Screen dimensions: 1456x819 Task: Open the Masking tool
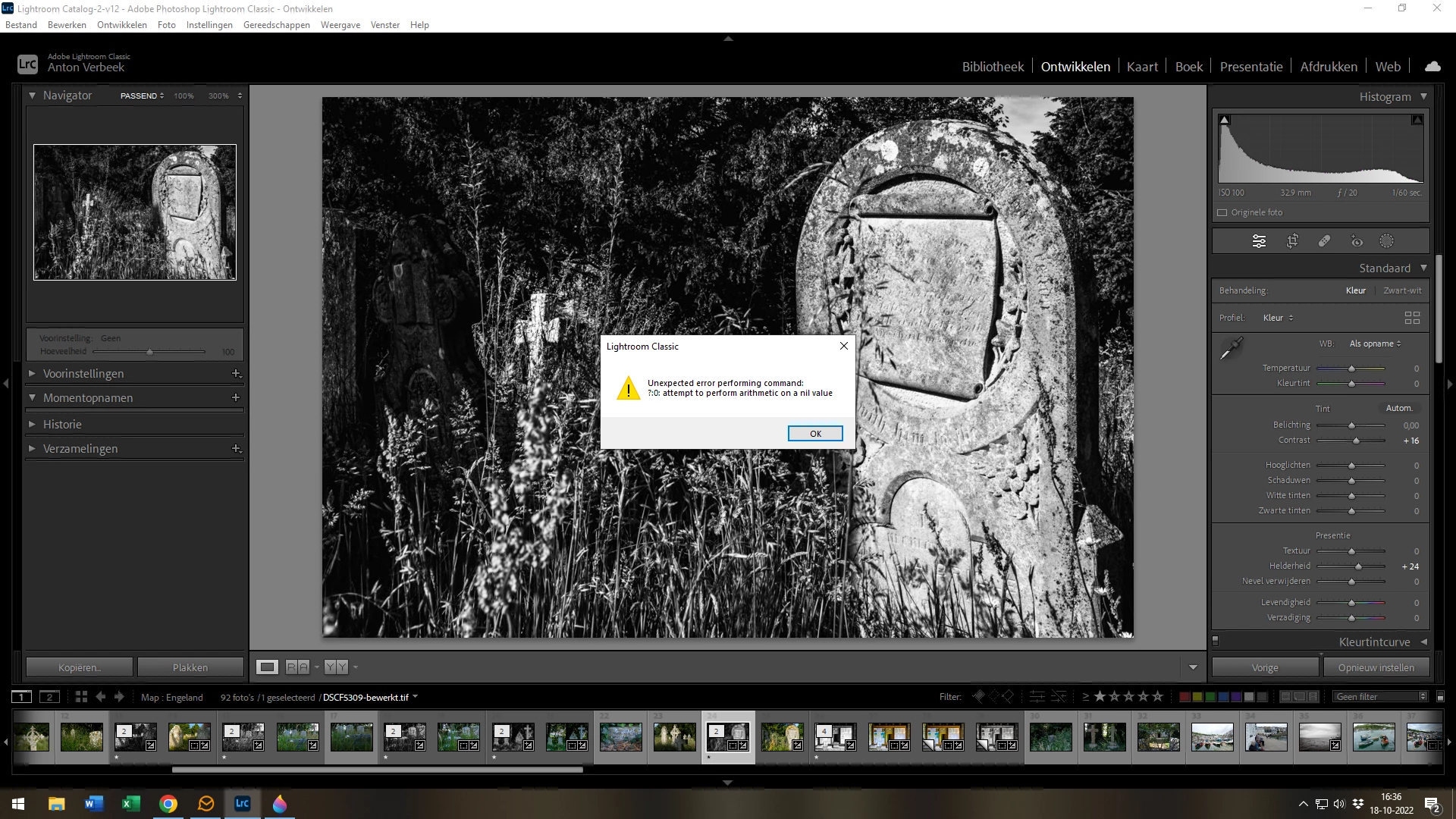tap(1386, 241)
